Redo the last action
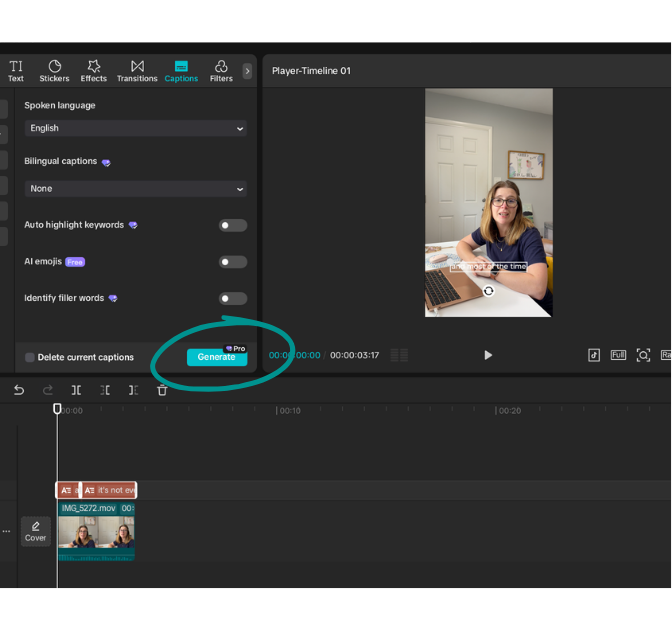 48,390
